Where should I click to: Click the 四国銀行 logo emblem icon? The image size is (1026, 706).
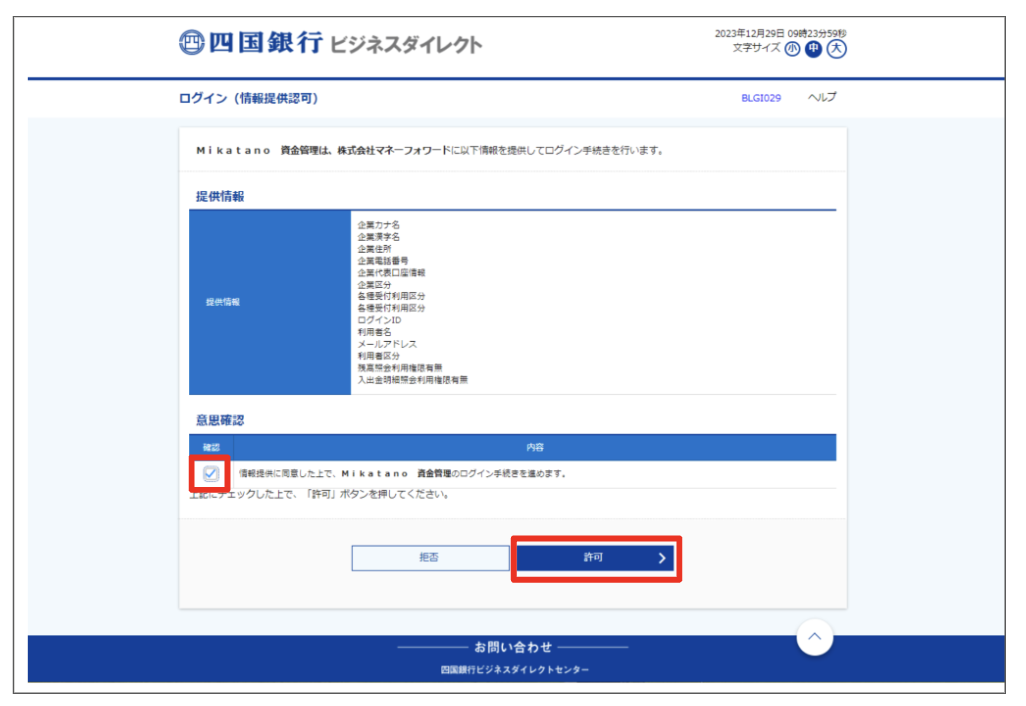(192, 43)
